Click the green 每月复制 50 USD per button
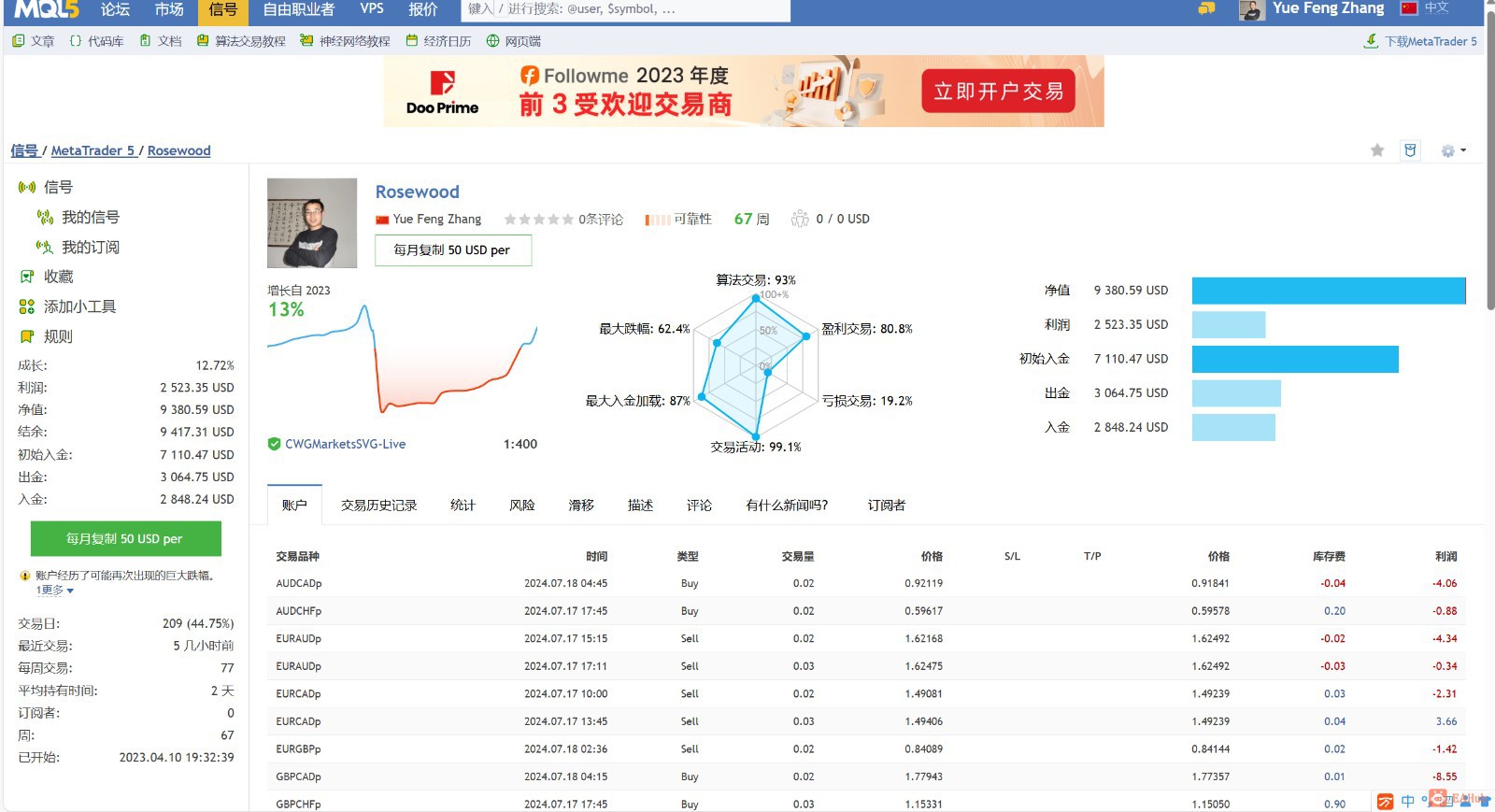This screenshot has height=812, width=1495. point(126,539)
